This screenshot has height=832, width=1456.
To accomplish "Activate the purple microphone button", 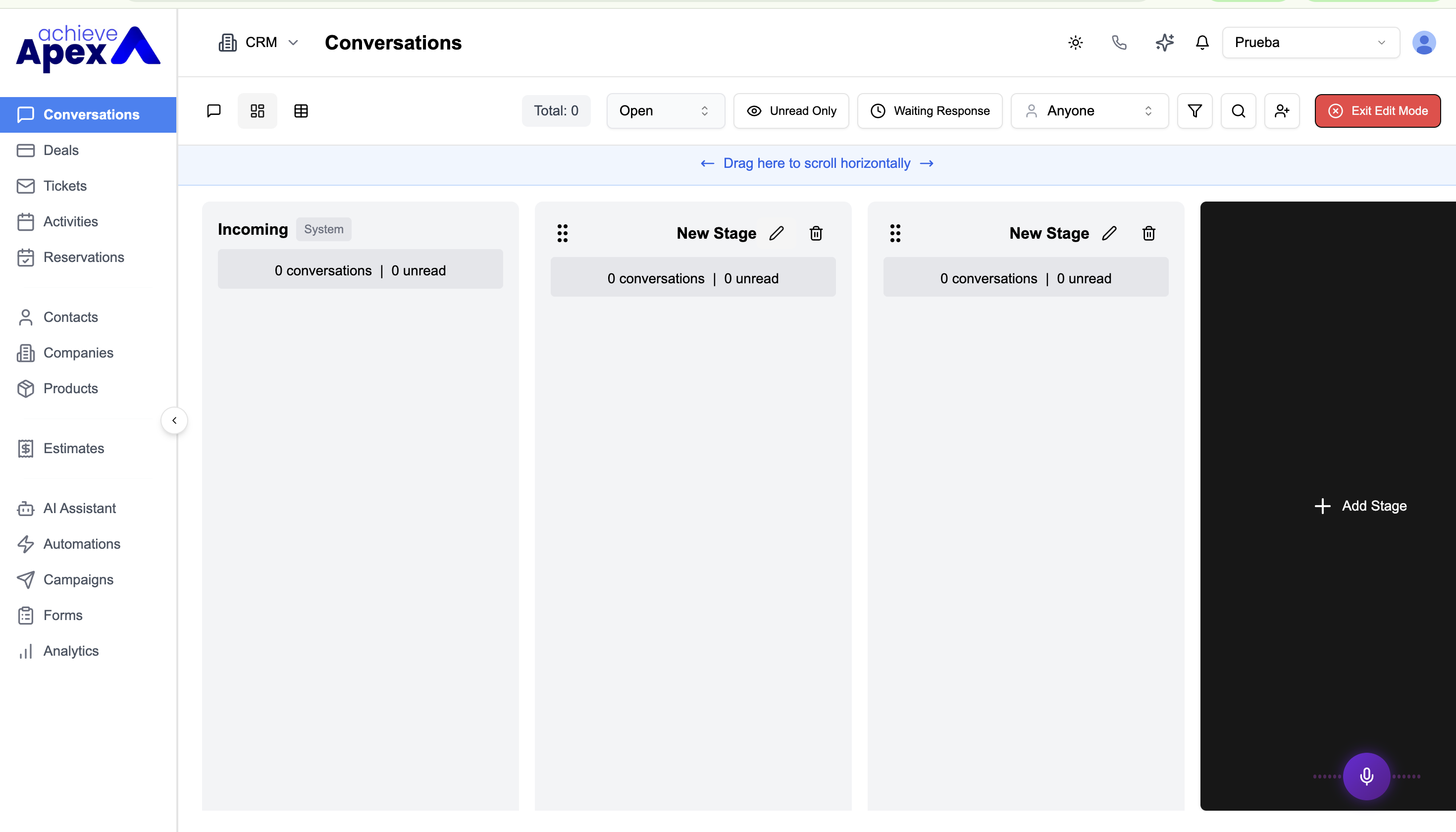I will pos(1366,776).
